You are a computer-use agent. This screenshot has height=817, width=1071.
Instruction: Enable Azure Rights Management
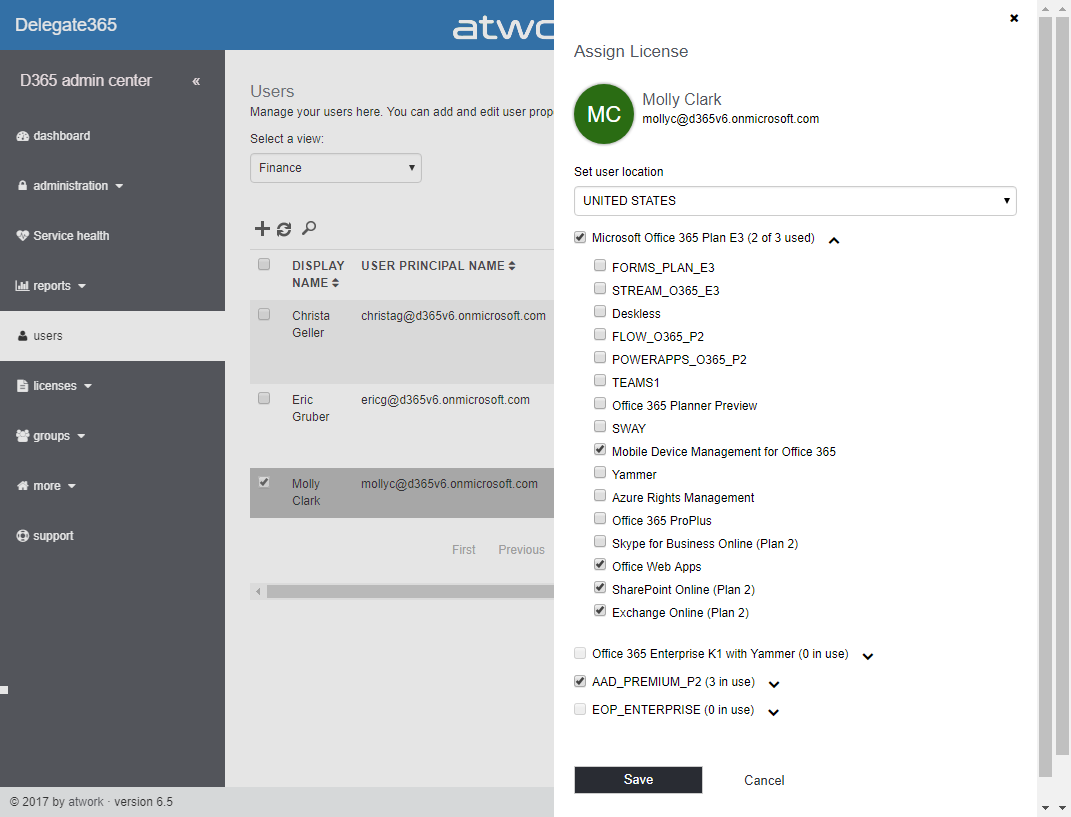click(x=600, y=495)
